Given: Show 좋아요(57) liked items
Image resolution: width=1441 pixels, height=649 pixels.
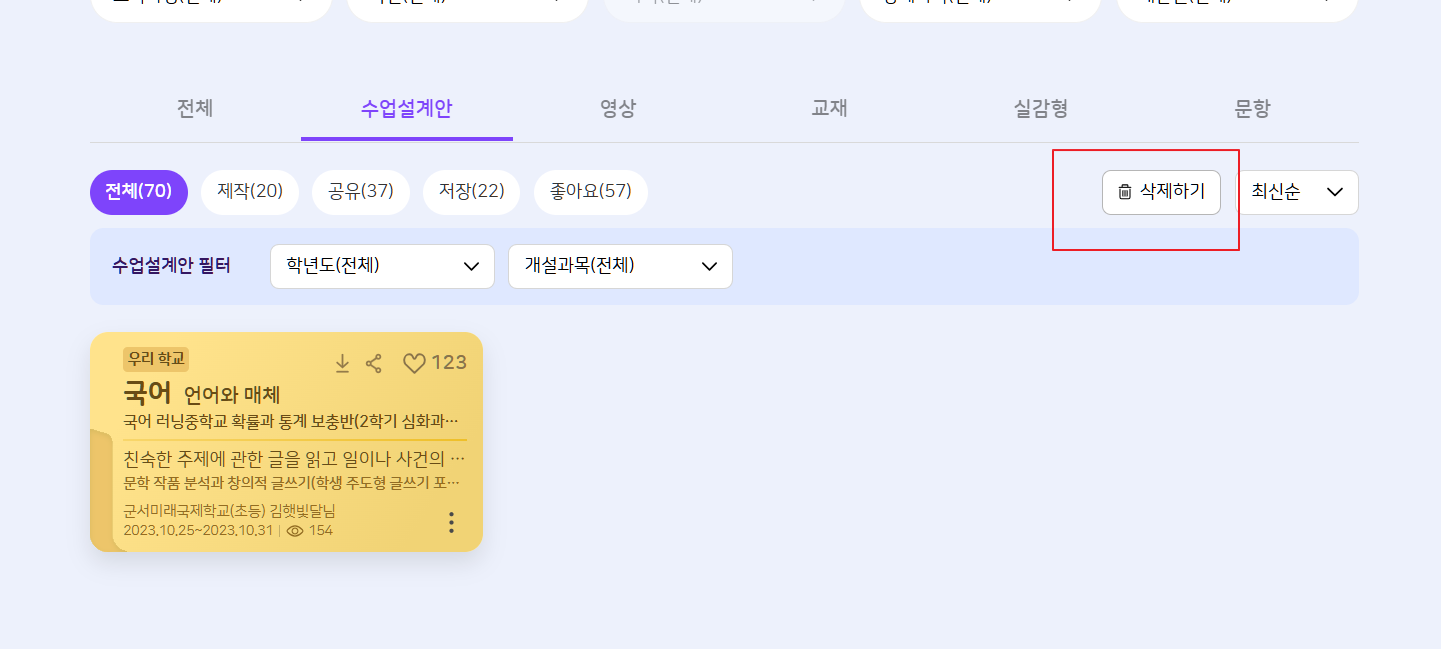Looking at the screenshot, I should point(591,192).
